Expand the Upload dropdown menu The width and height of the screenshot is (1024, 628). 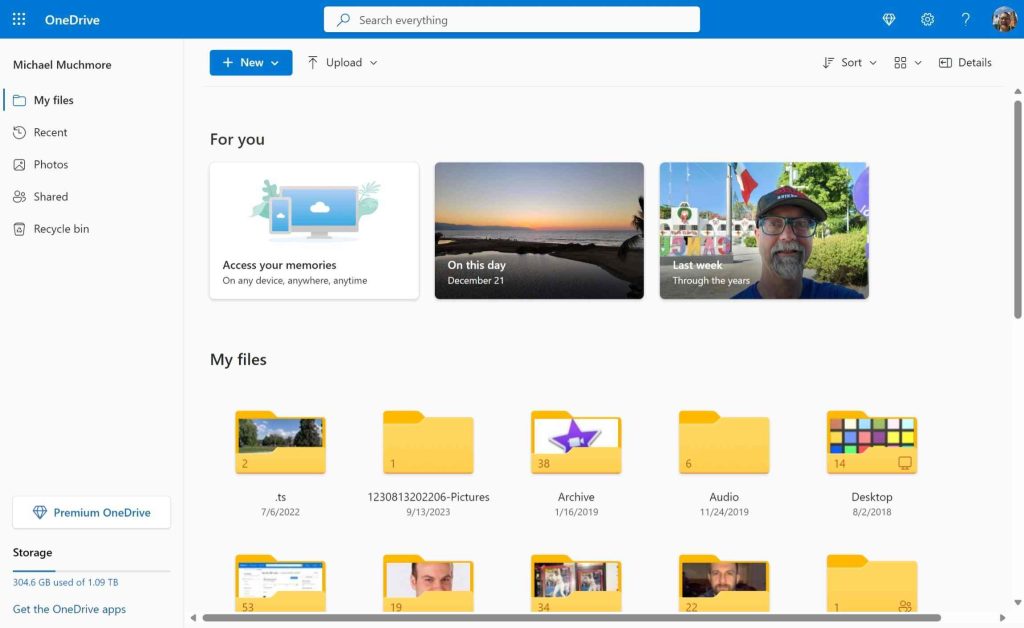pyautogui.click(x=342, y=63)
